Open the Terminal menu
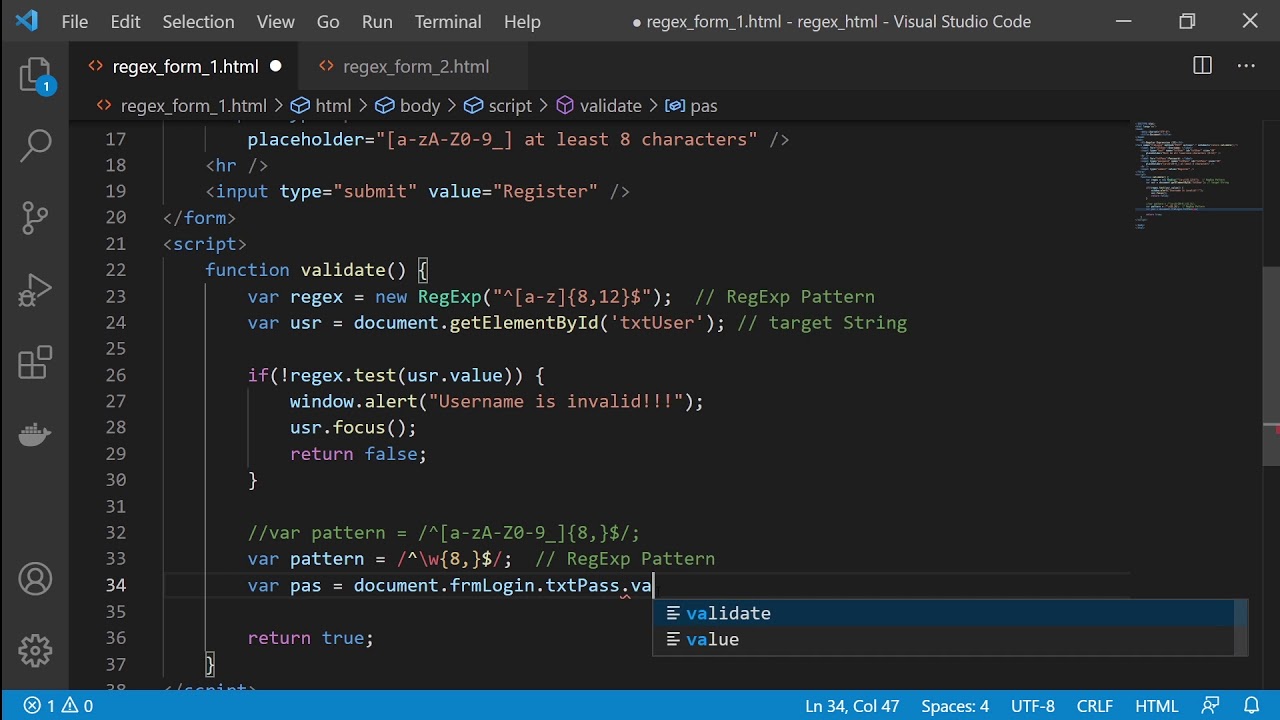Viewport: 1280px width, 720px height. [448, 21]
